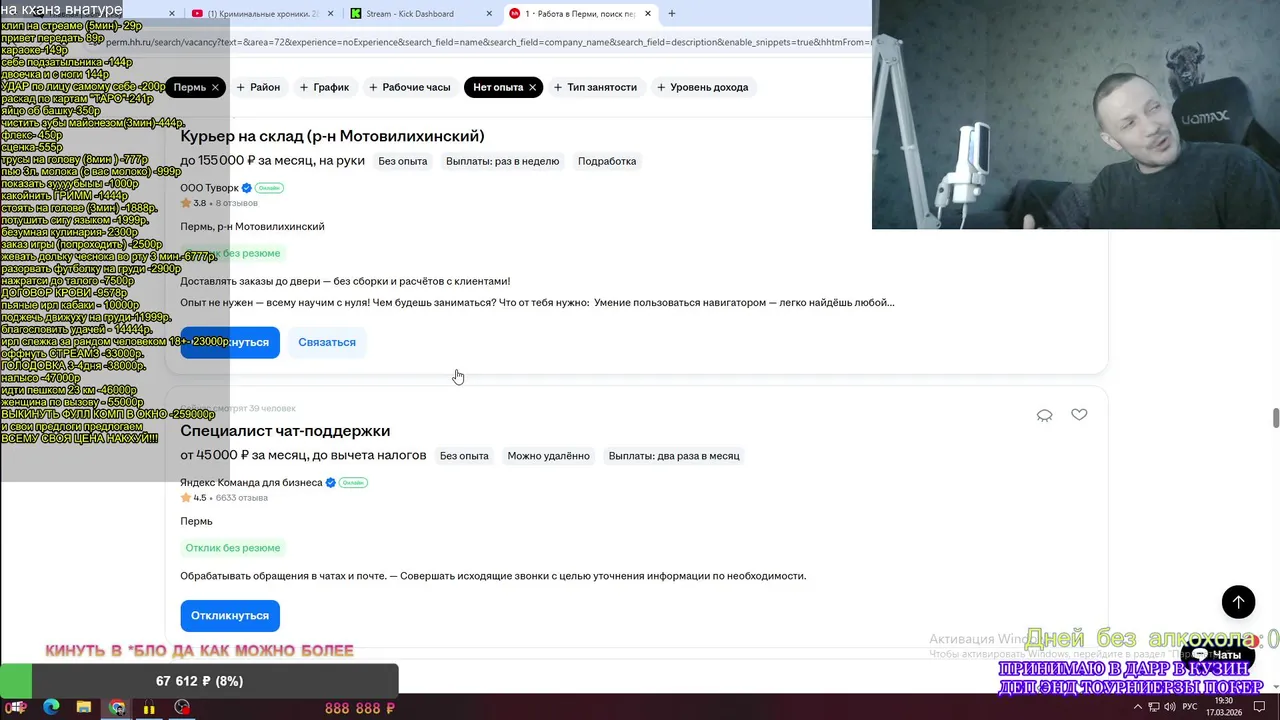Click the page vertical scrollbar thumb

pyautogui.click(x=1275, y=418)
